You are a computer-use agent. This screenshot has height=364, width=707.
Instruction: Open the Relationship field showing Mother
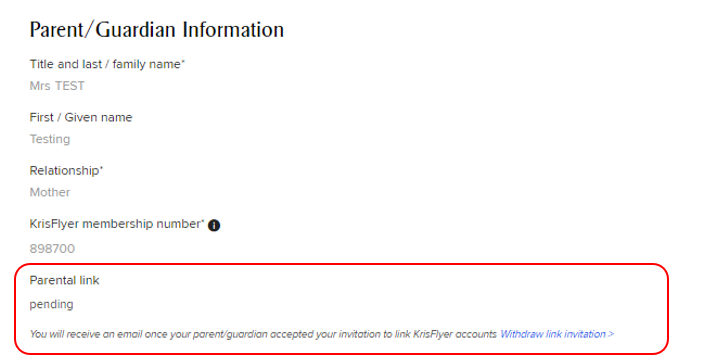coord(50,192)
